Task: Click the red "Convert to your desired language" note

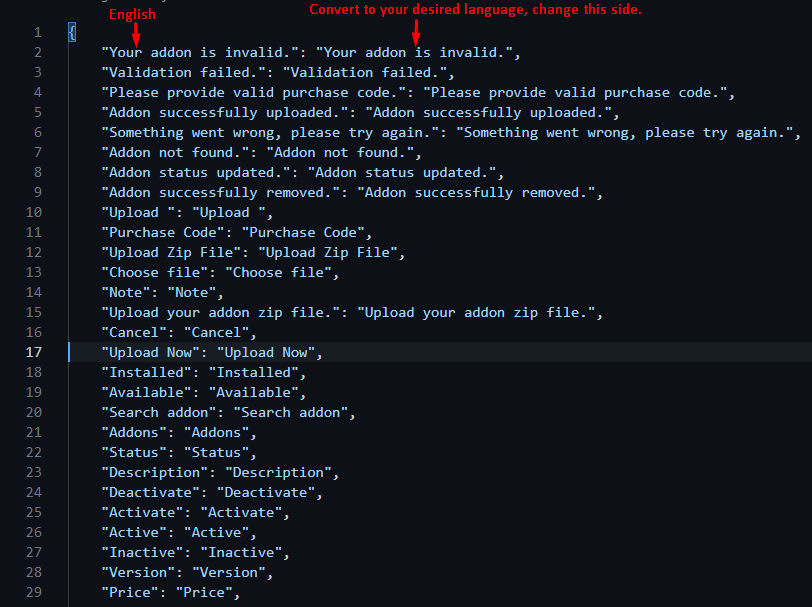Action: 475,10
